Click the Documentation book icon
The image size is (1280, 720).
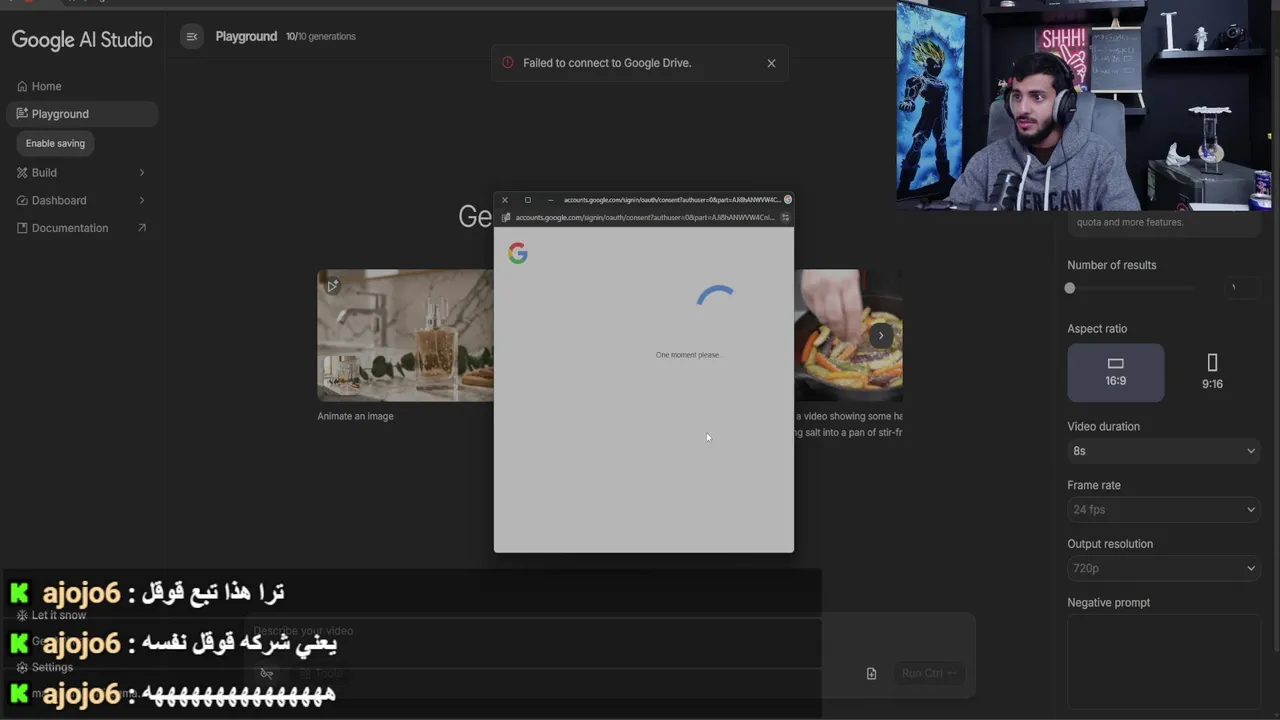point(22,228)
